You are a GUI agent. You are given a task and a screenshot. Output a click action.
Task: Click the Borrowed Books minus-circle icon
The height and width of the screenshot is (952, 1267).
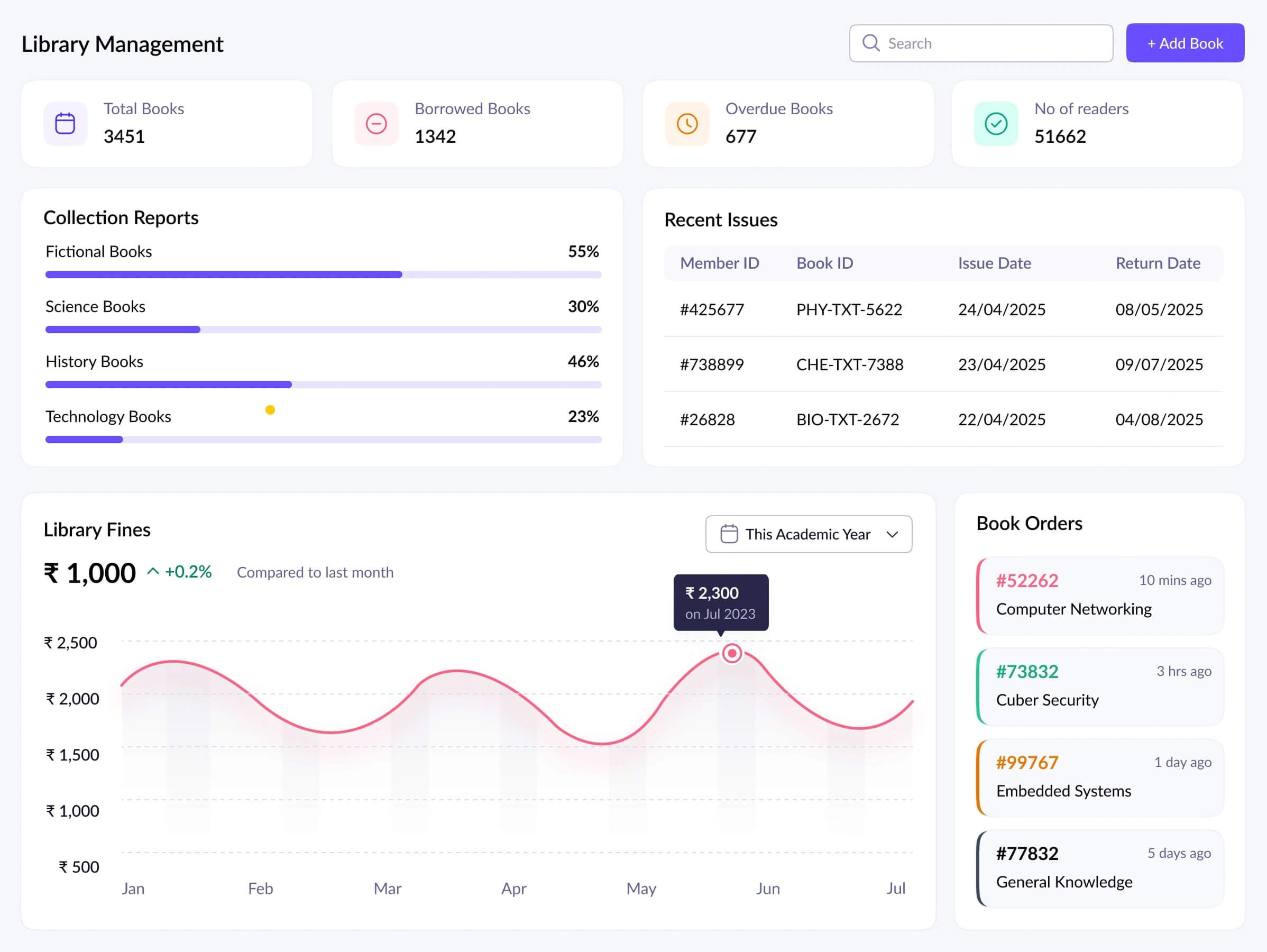(x=377, y=124)
